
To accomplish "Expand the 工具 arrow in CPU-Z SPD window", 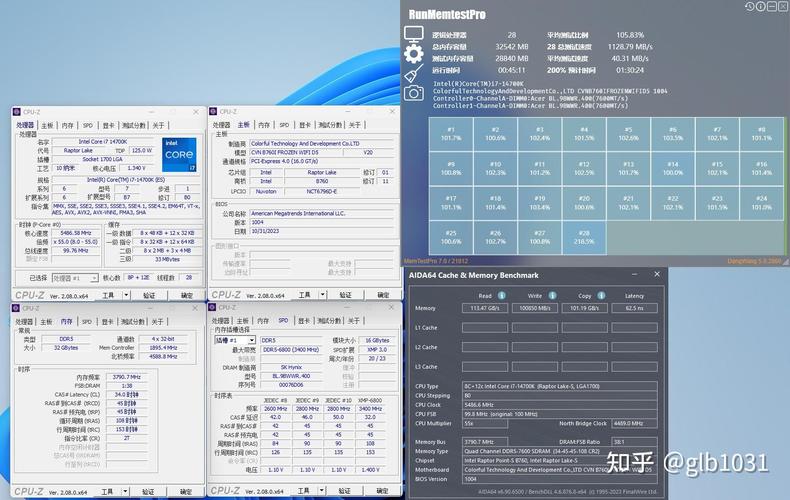I will pos(321,490).
